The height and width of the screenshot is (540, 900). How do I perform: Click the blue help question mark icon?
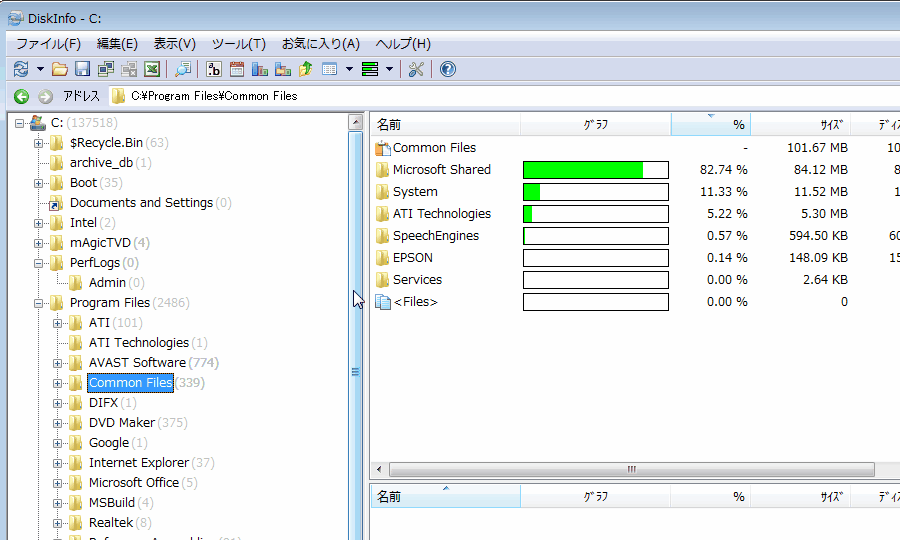[448, 69]
